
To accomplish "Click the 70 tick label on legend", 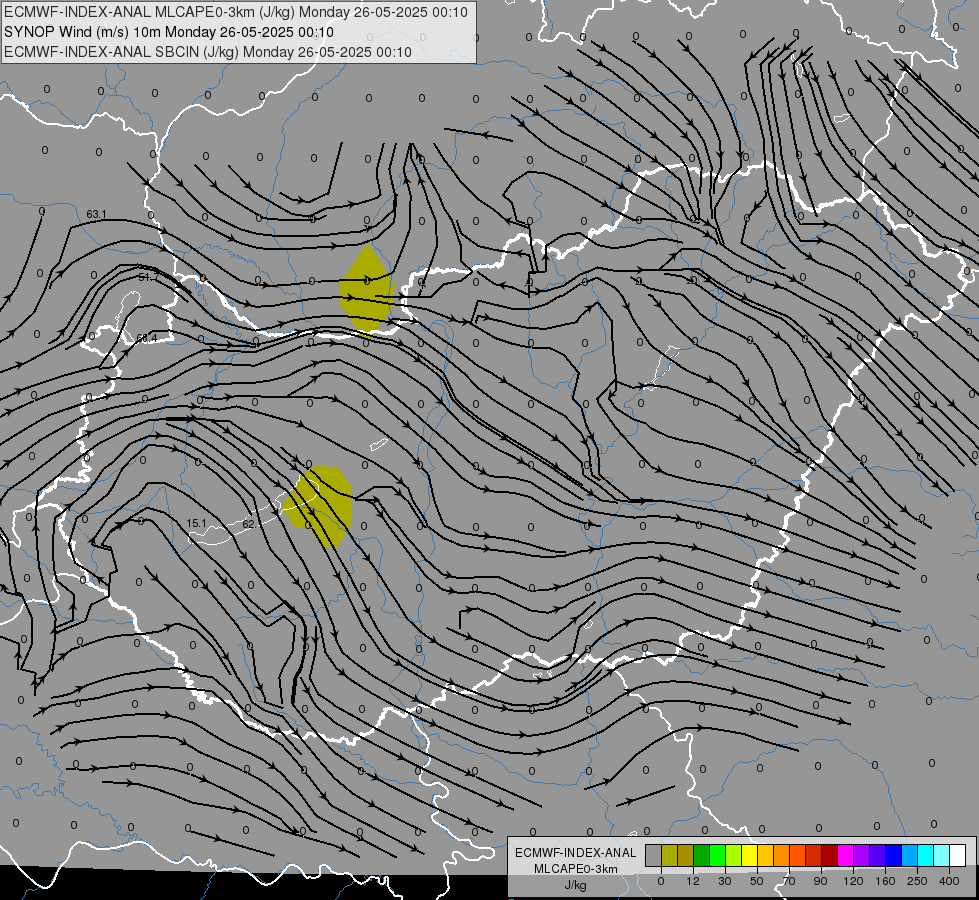I will 789,881.
